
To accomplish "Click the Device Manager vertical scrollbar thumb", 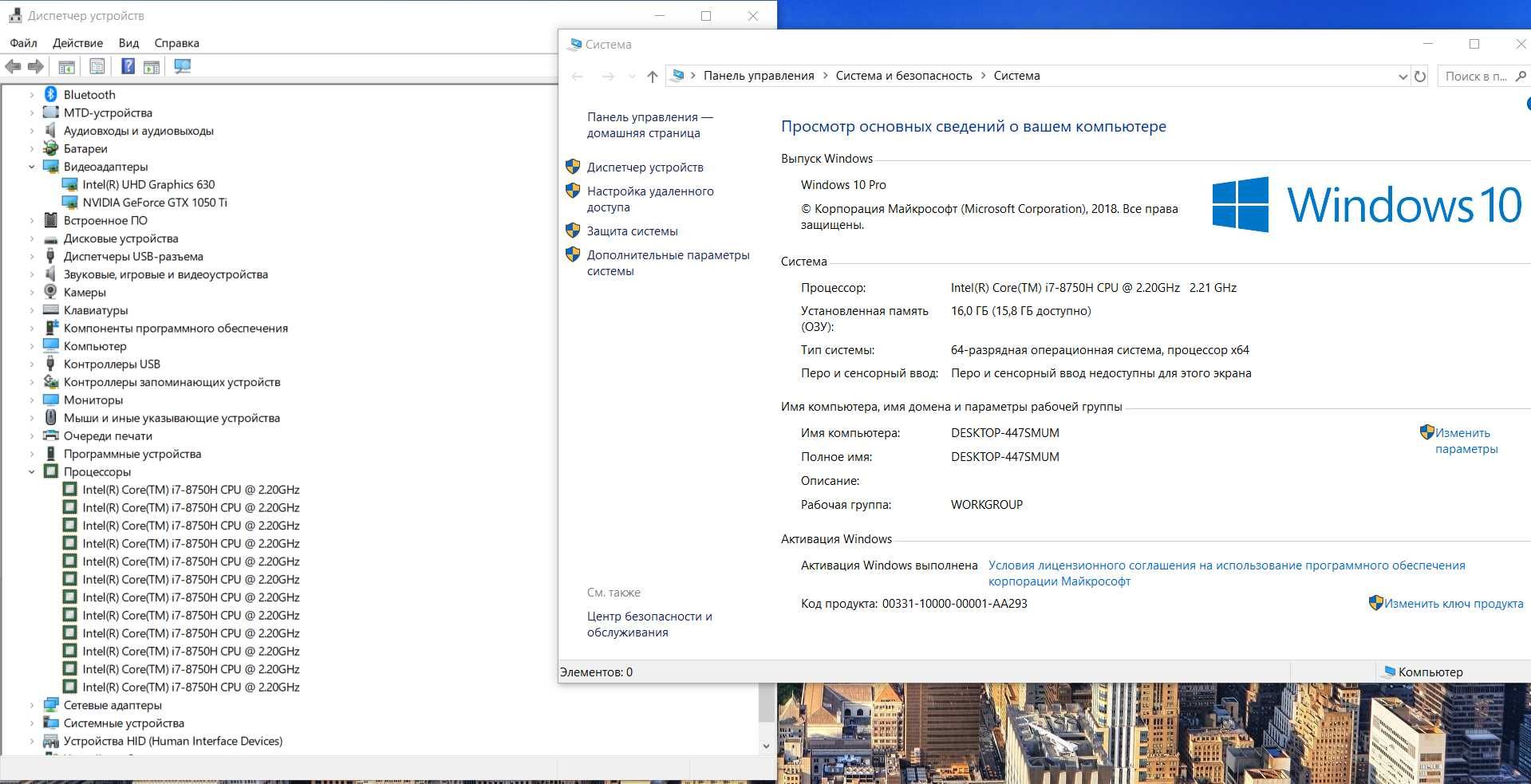I will [x=766, y=702].
